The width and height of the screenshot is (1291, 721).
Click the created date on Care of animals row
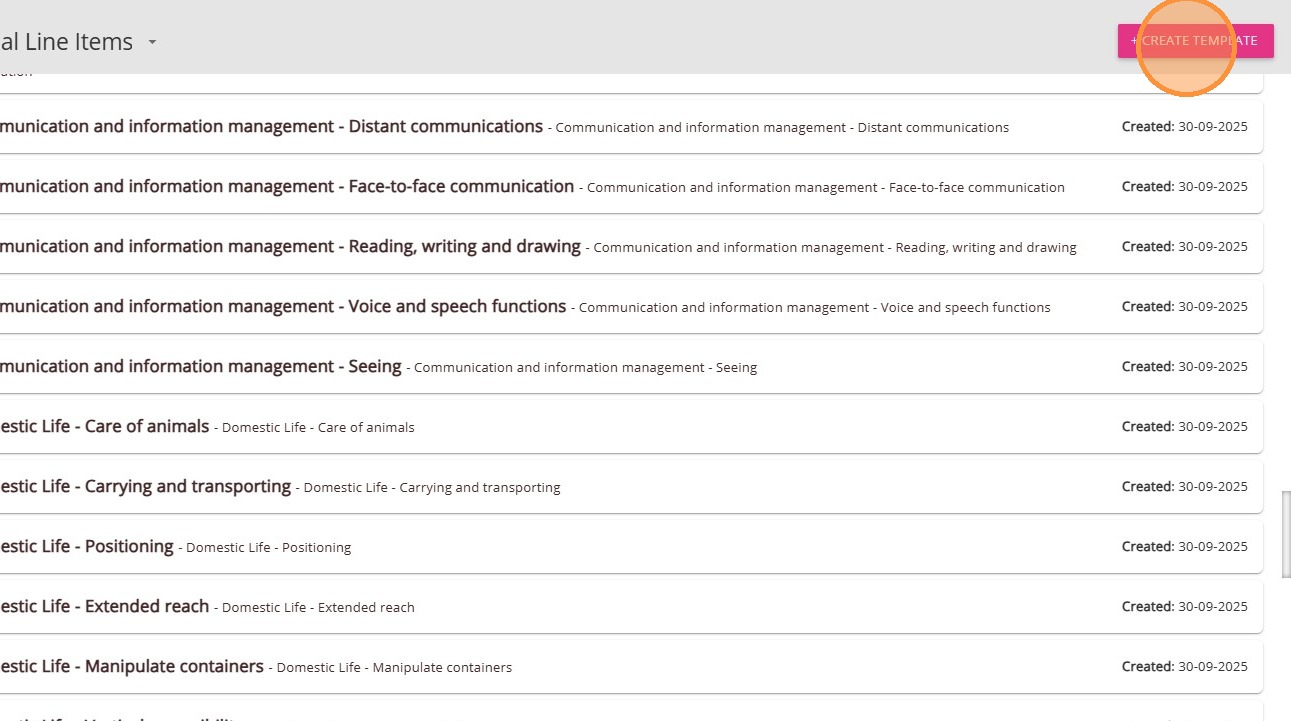(x=1184, y=426)
